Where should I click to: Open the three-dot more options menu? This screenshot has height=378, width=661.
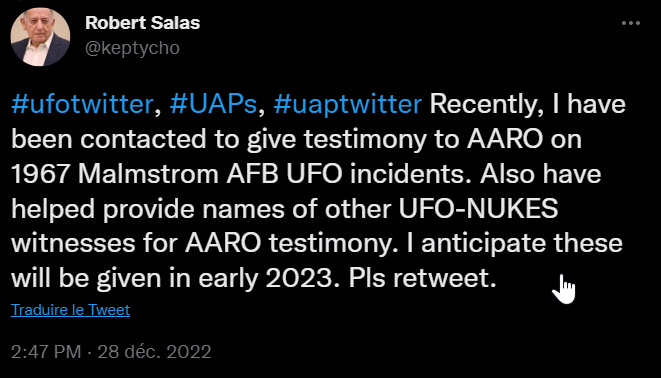[x=631, y=23]
